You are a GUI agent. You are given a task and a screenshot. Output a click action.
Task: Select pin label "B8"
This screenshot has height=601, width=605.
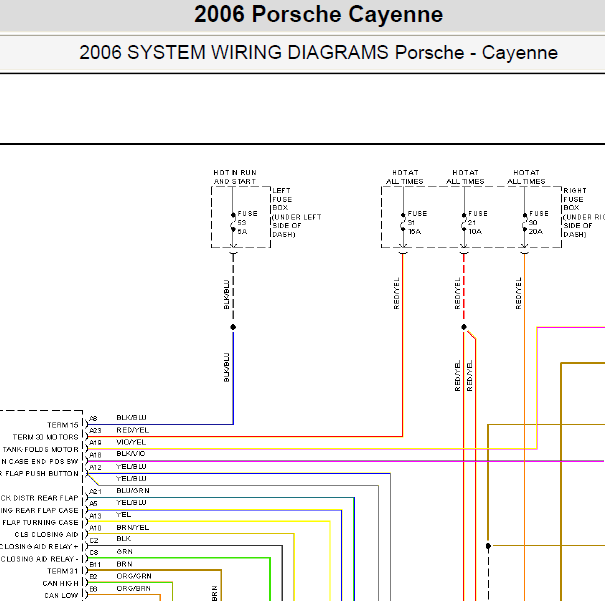coord(93,589)
